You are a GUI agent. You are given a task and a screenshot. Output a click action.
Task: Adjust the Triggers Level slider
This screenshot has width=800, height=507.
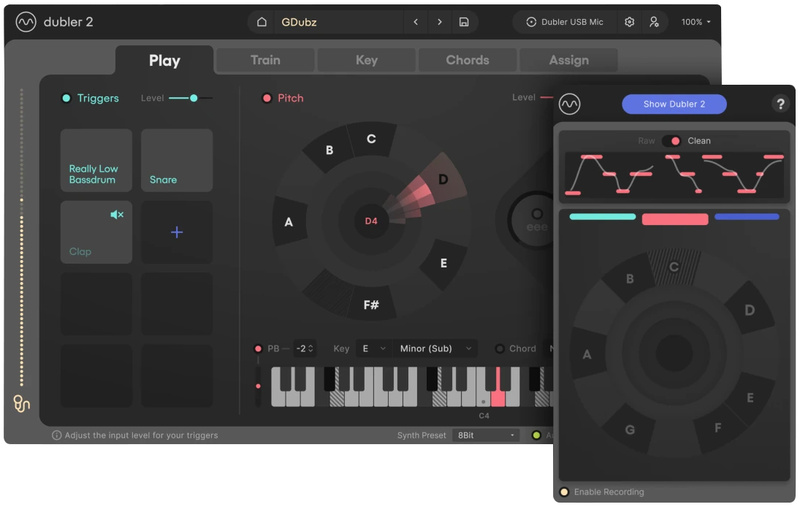tap(190, 98)
